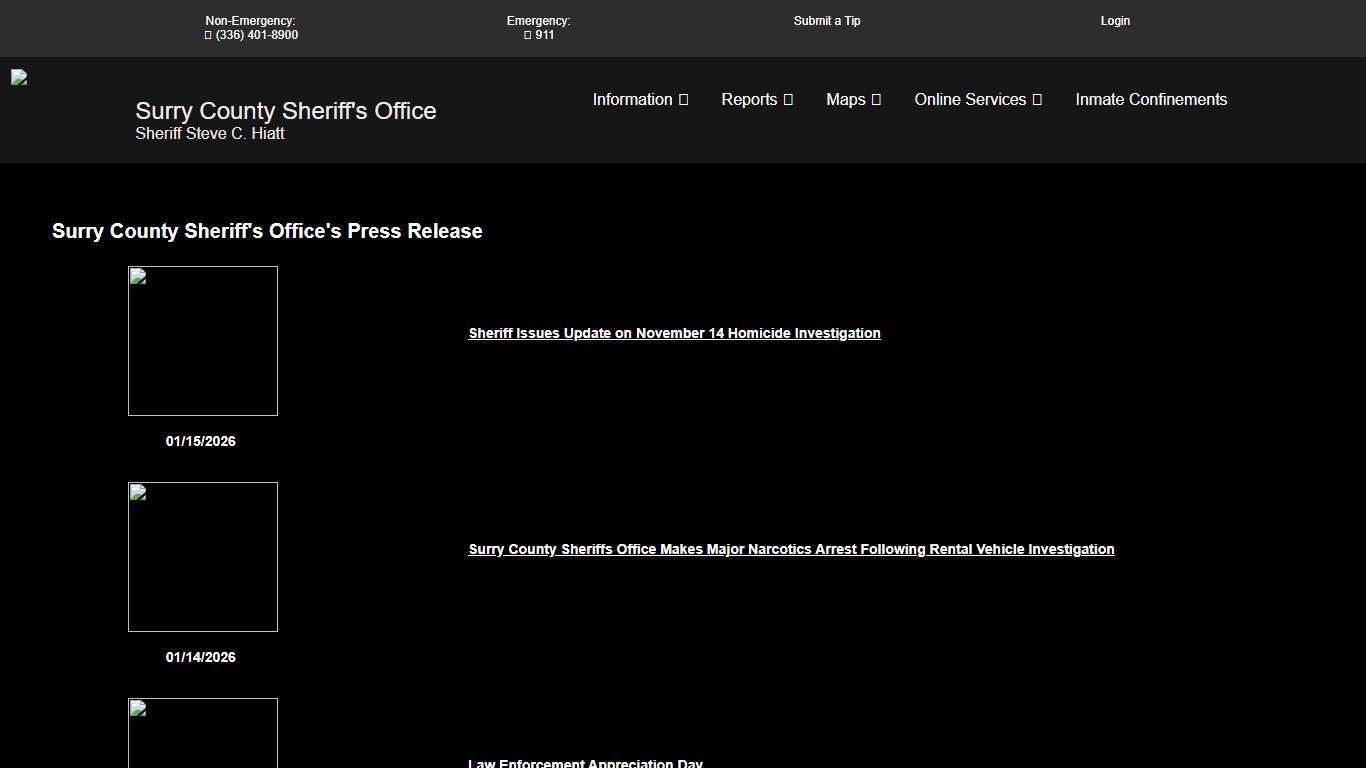Dial the non-emergency number (336) 401-8900
This screenshot has height=768, width=1366.
[x=257, y=35]
